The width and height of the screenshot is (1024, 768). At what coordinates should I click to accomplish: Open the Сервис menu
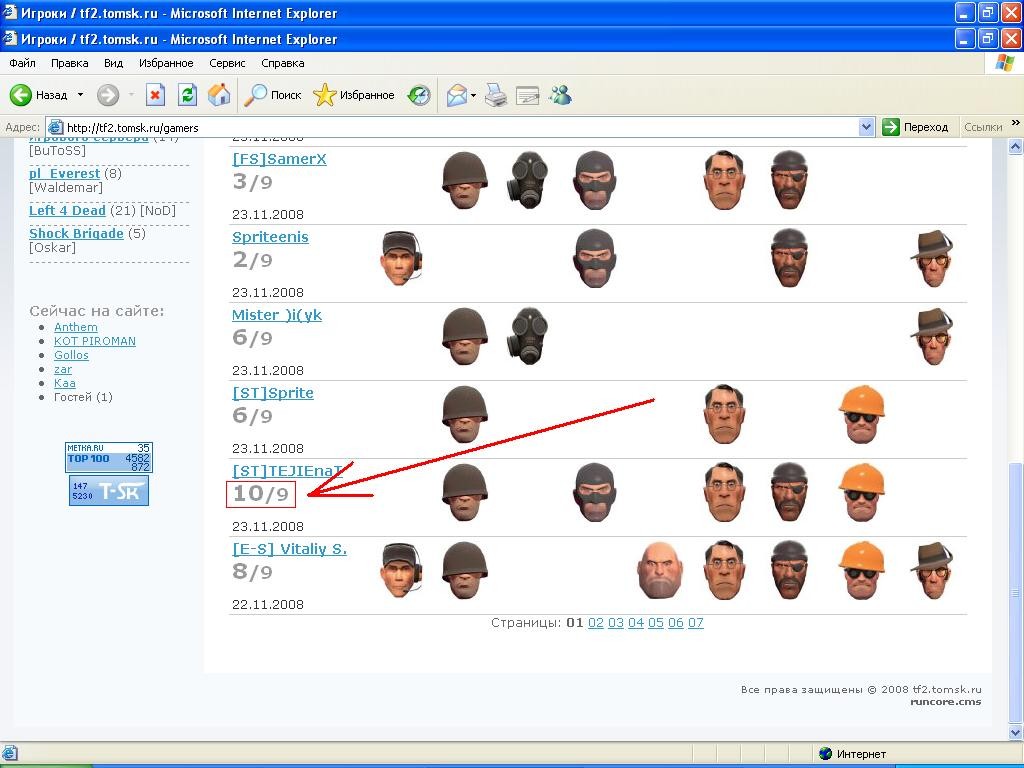(x=227, y=63)
